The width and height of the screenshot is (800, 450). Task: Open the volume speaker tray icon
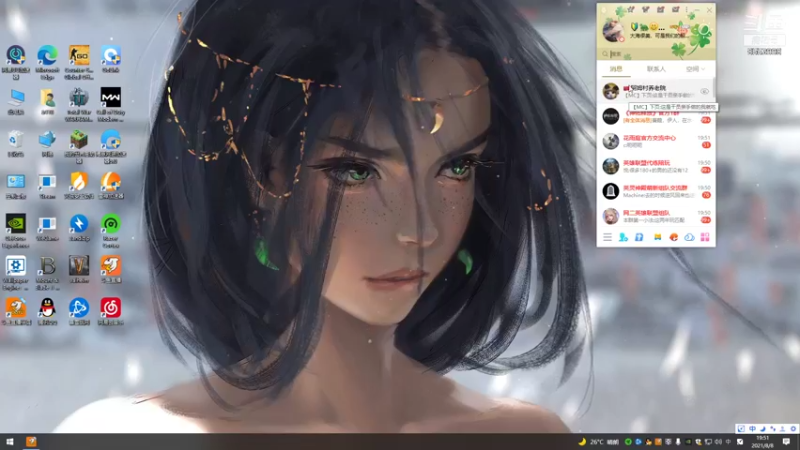(718, 442)
